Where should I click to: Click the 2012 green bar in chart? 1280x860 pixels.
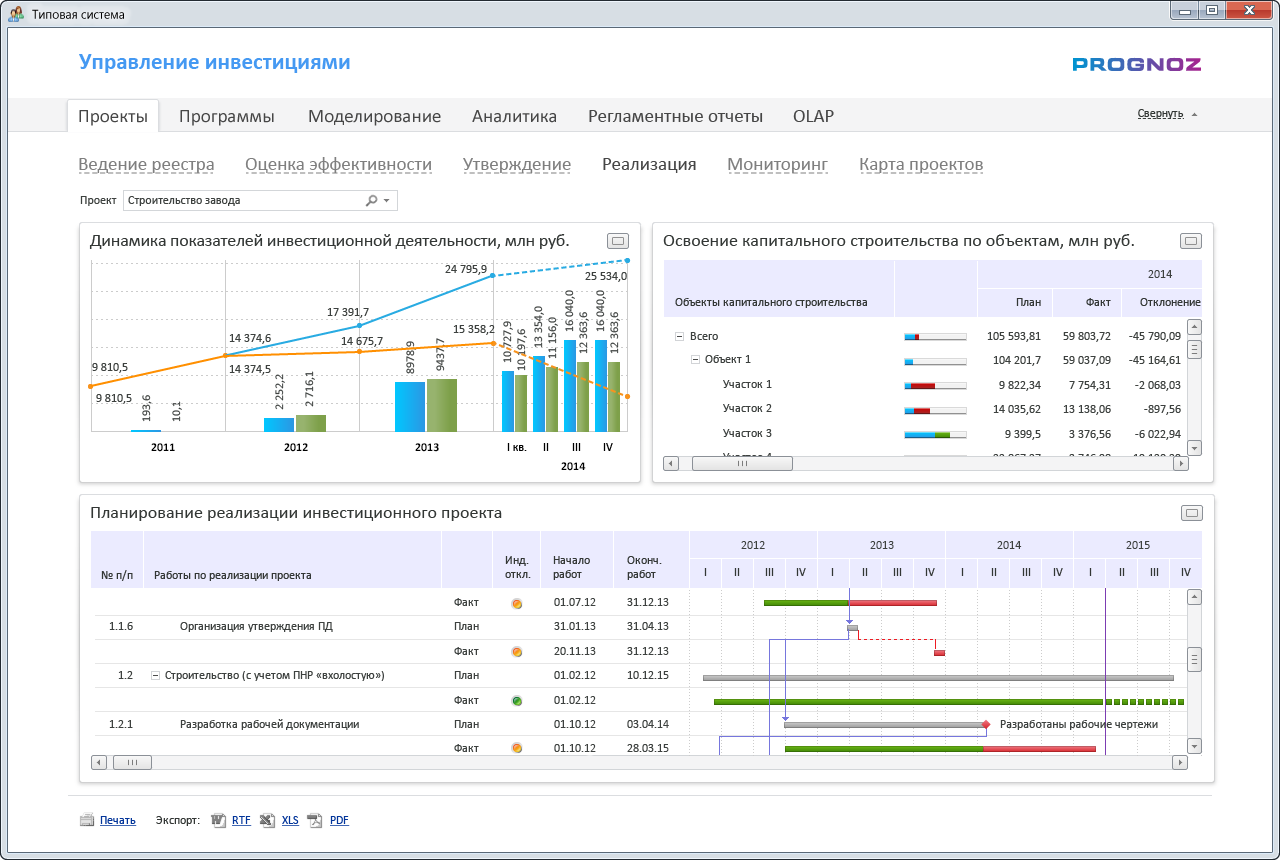(311, 423)
